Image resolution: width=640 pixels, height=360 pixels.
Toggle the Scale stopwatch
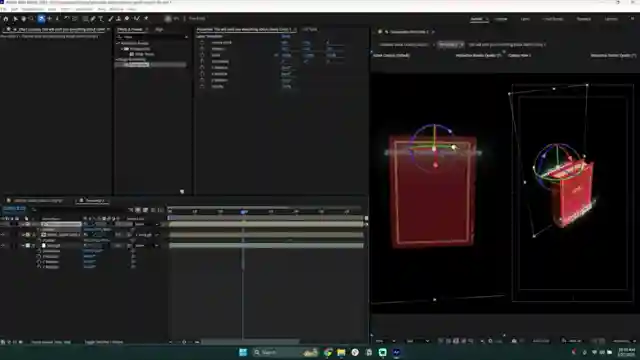click(x=202, y=55)
